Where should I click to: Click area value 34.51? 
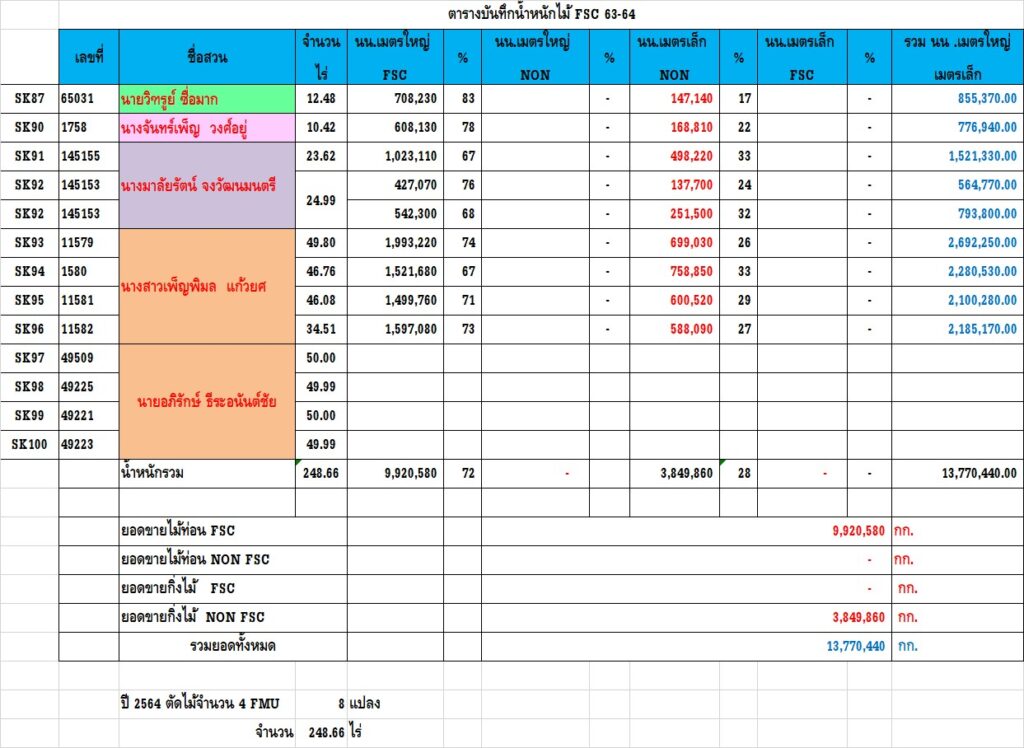pos(321,329)
